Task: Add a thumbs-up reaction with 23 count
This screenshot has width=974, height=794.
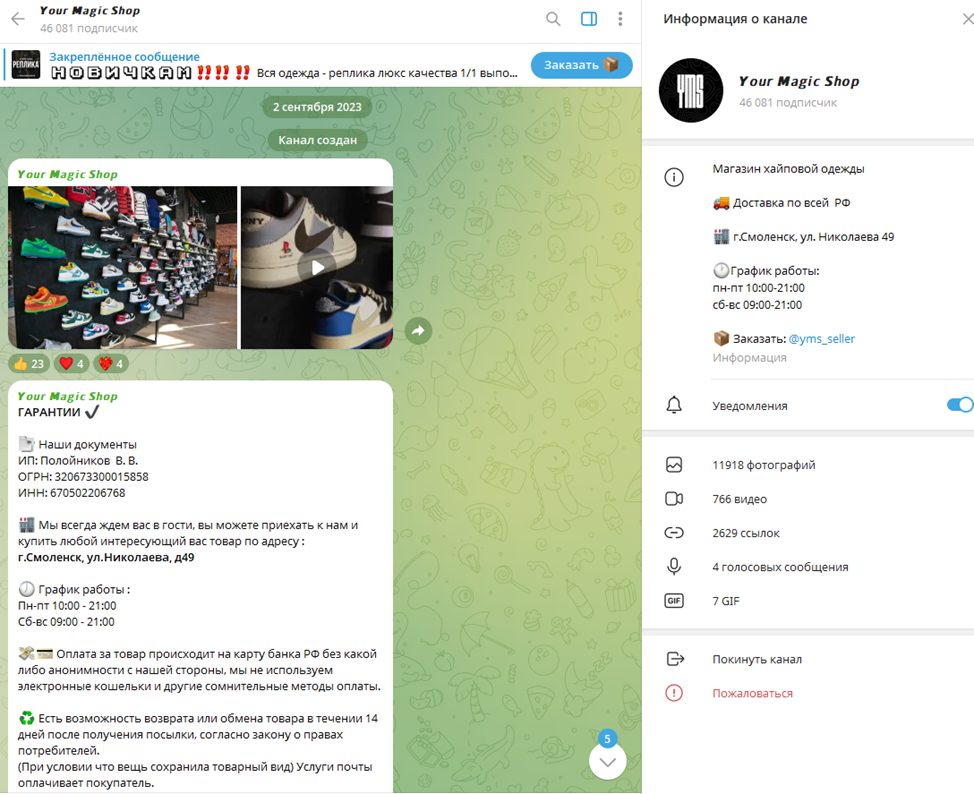Action: pyautogui.click(x=29, y=363)
